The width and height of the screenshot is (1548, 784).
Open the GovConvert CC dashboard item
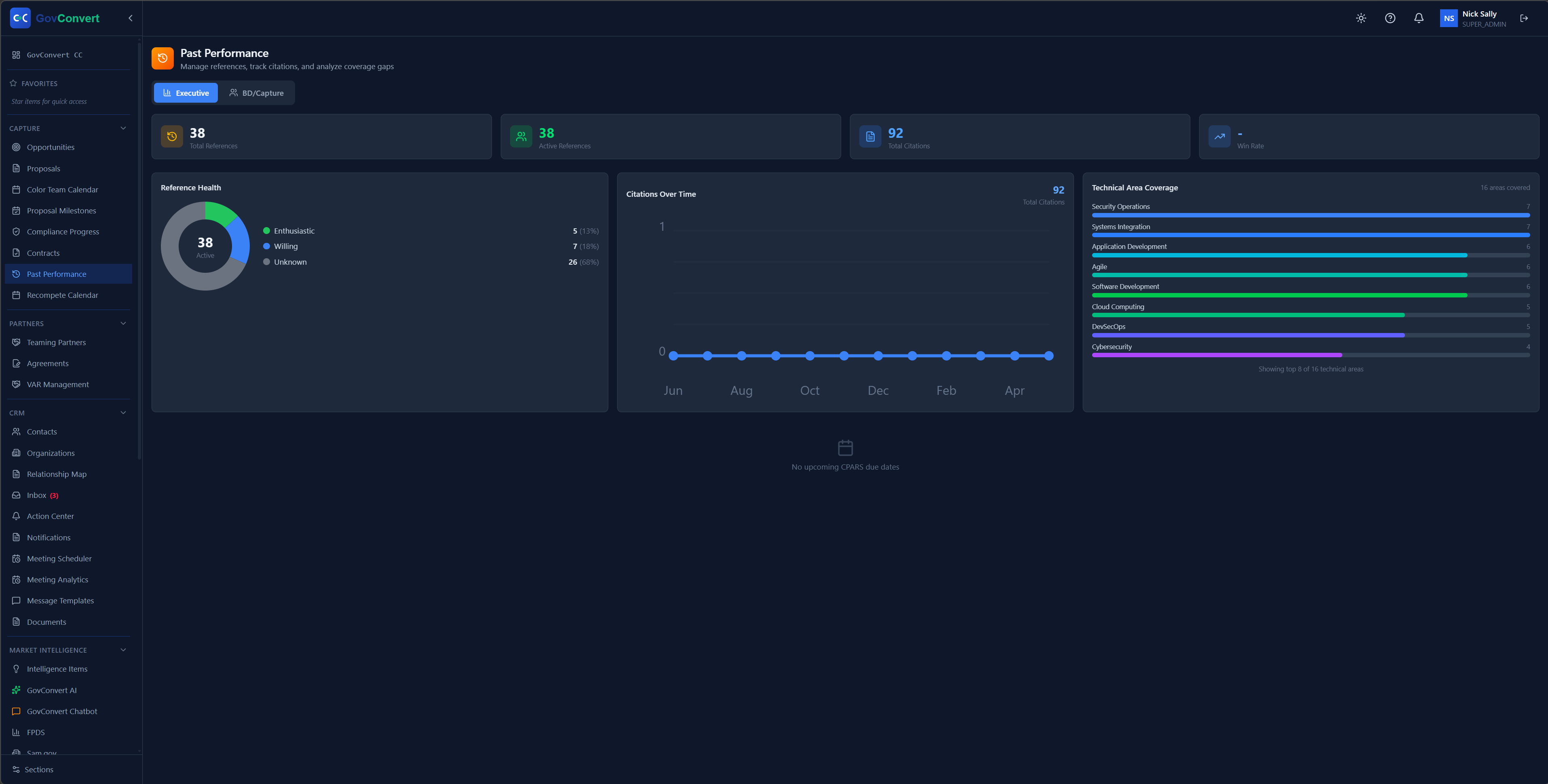(68, 55)
